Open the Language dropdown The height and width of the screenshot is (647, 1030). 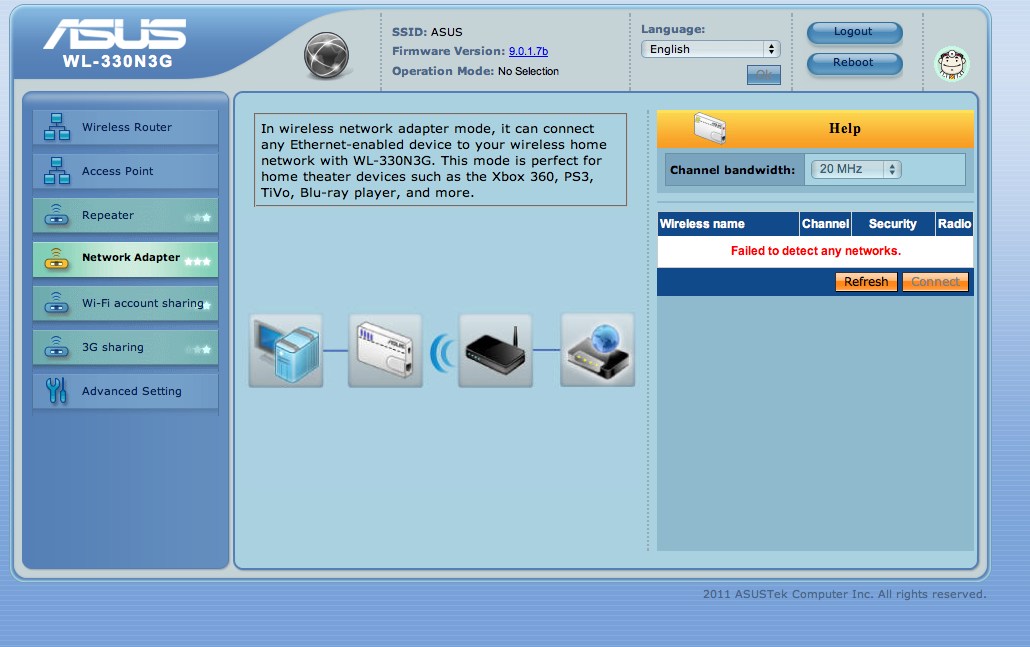click(x=710, y=49)
